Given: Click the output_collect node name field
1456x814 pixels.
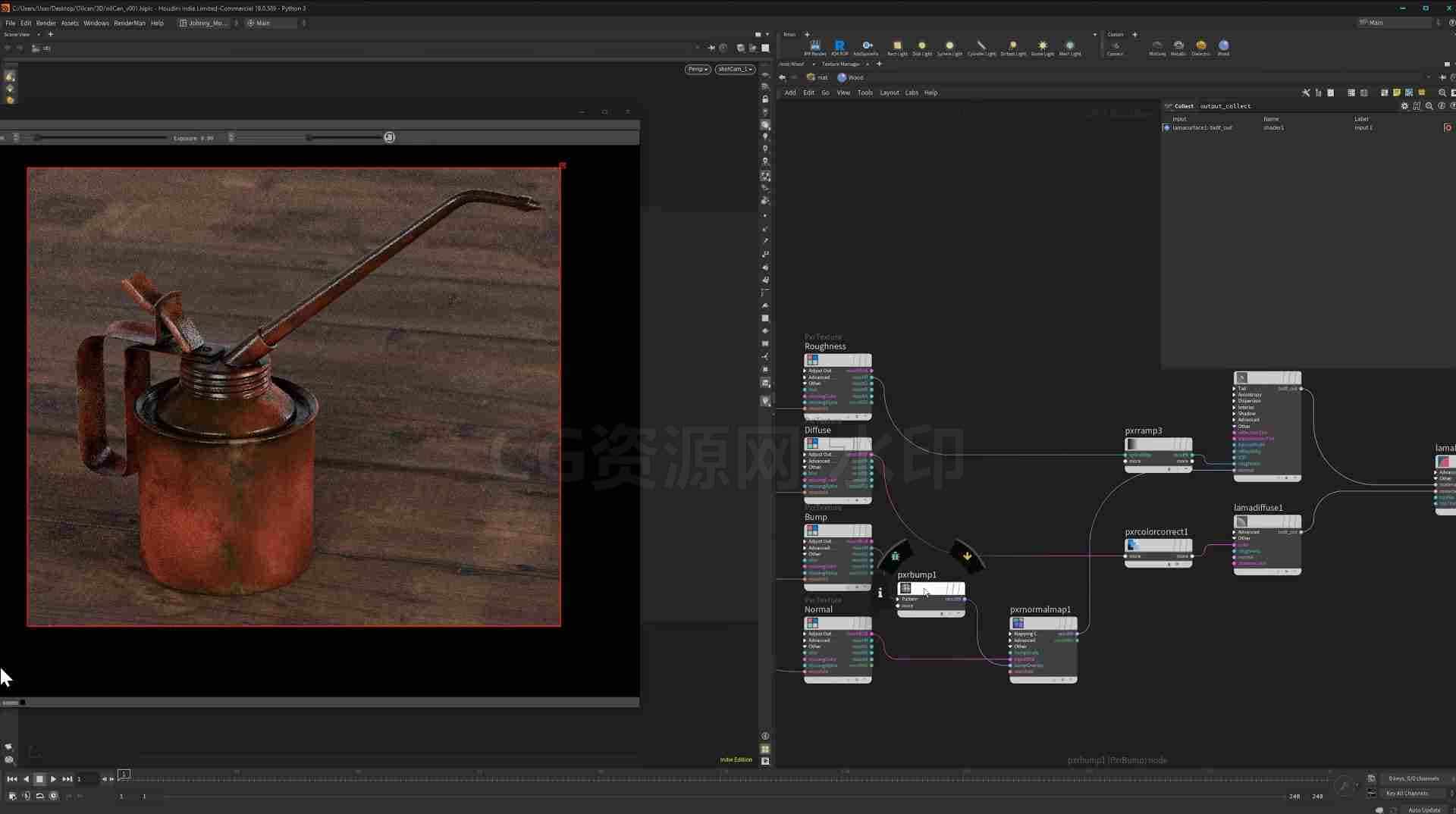Looking at the screenshot, I should click(1225, 106).
